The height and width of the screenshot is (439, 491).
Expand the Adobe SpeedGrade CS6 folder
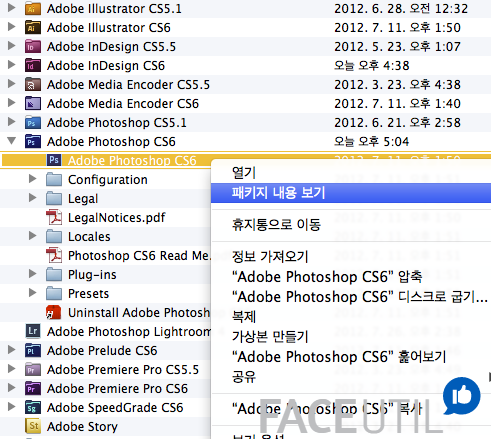pos(12,407)
